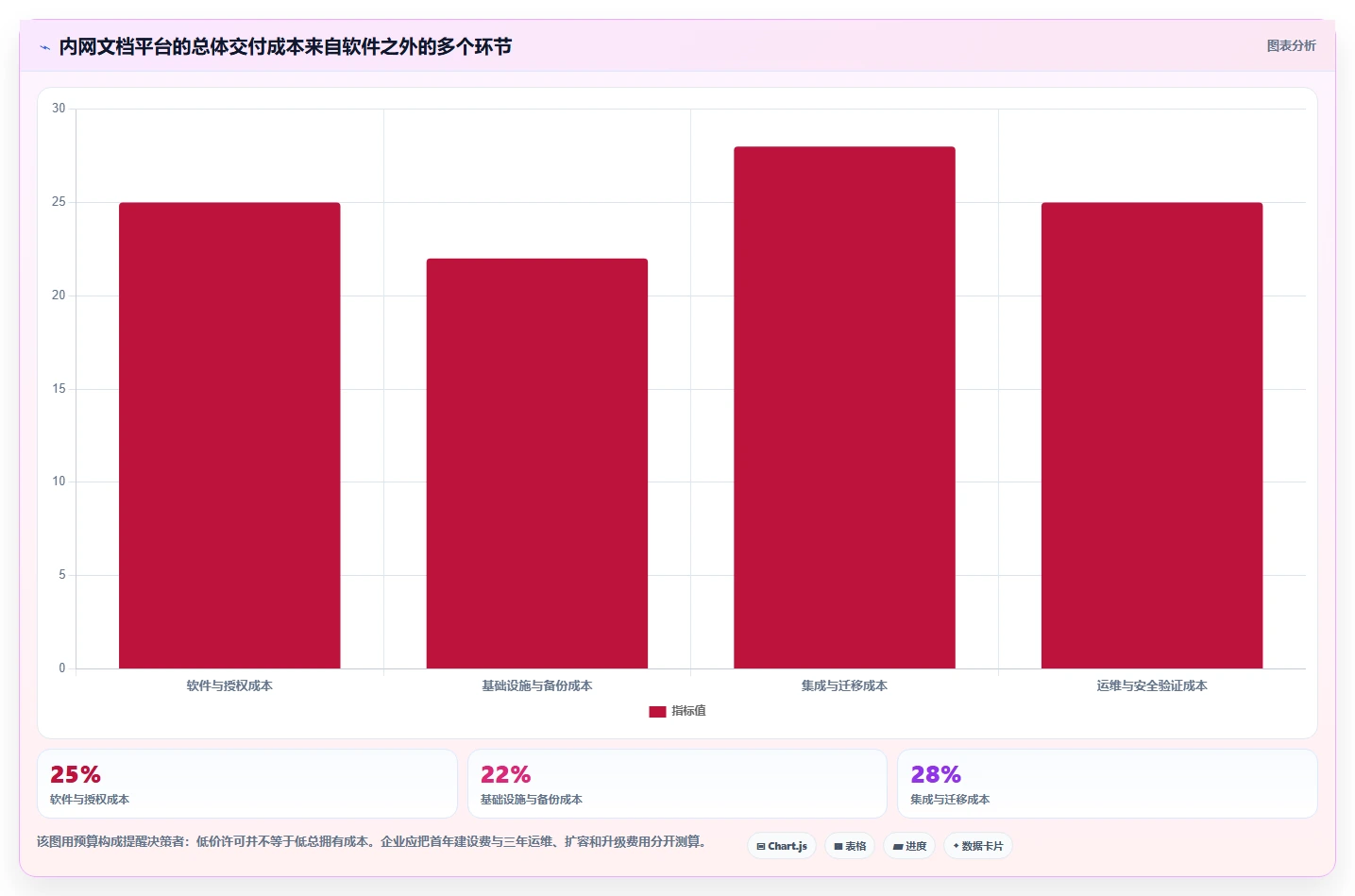Select the 基础设施与备份成本 bar
The width and height of the screenshot is (1355, 896).
click(x=537, y=464)
